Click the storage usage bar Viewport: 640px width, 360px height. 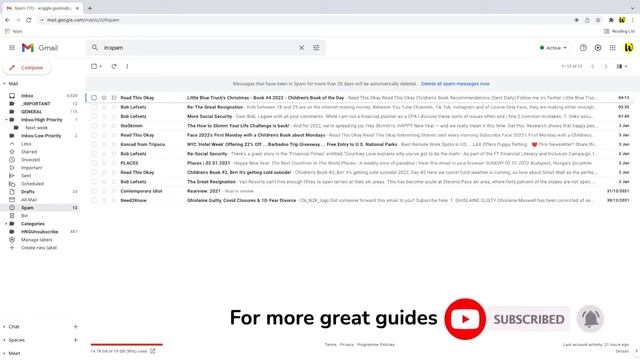click(127, 344)
